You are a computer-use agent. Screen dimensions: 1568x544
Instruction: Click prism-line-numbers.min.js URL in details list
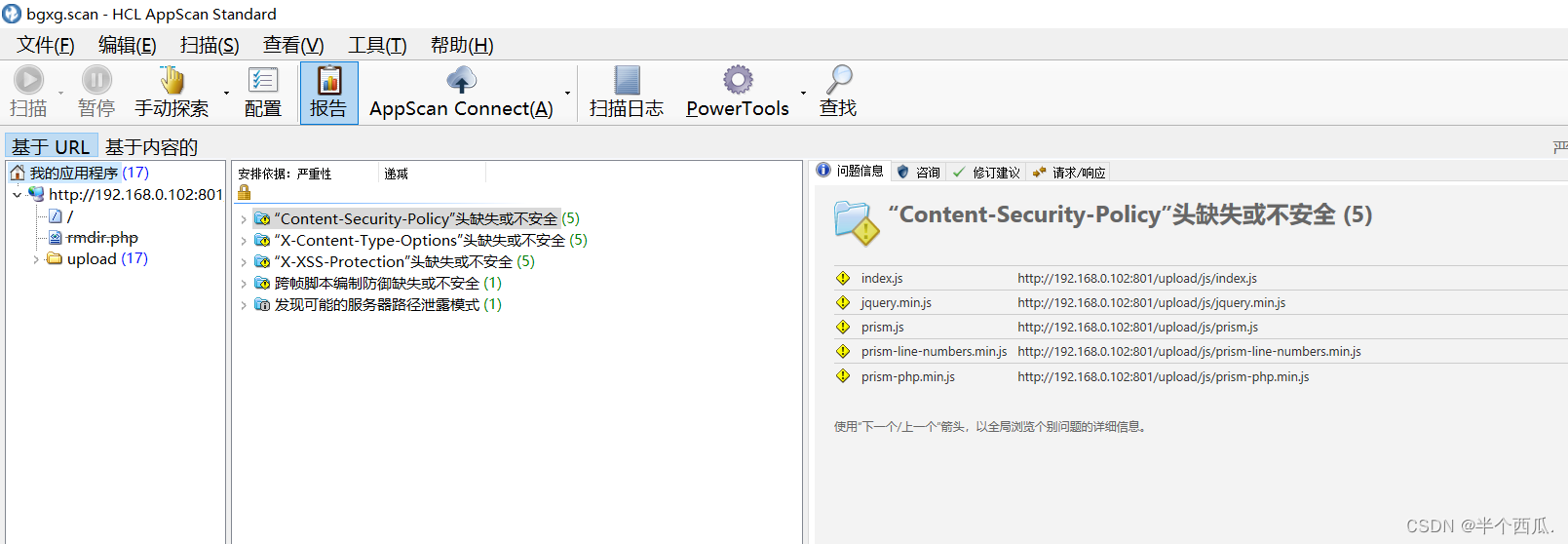point(1189,351)
